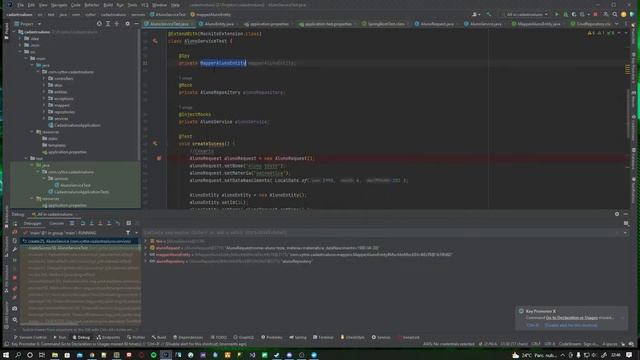Image resolution: width=640 pixels, height=360 pixels.
Task: Click Step Over icon in debugger toolbar
Action: click(x=83, y=223)
